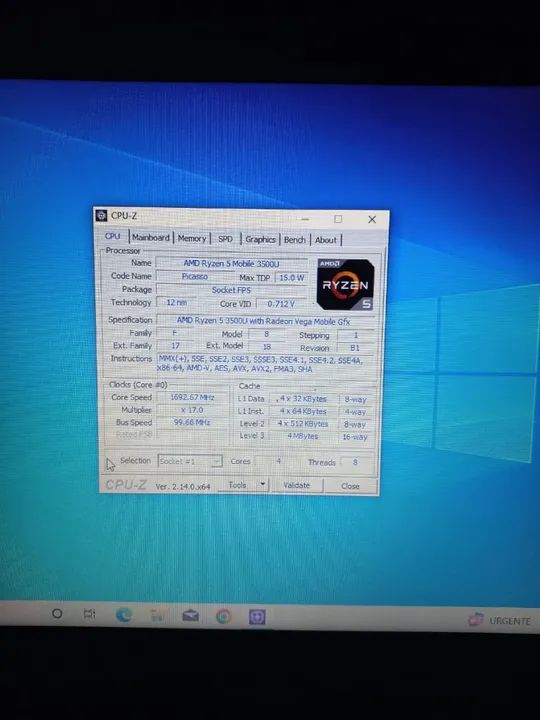Screen dimensions: 540x720
Task: Click the Code Name value Picasso
Action: pyautogui.click(x=195, y=276)
